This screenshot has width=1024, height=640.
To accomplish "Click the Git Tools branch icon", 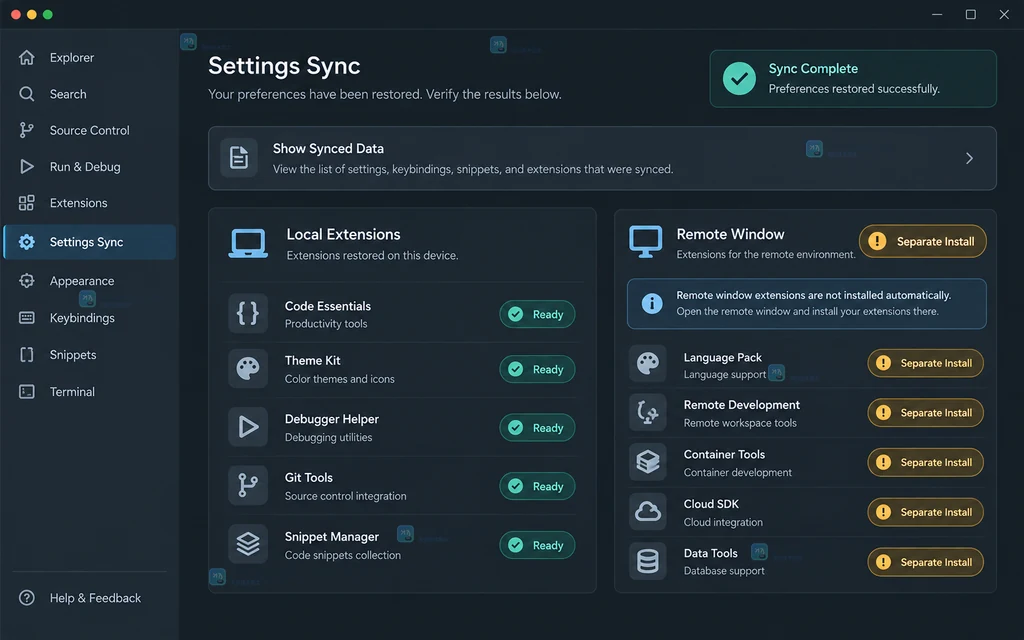I will [x=248, y=486].
